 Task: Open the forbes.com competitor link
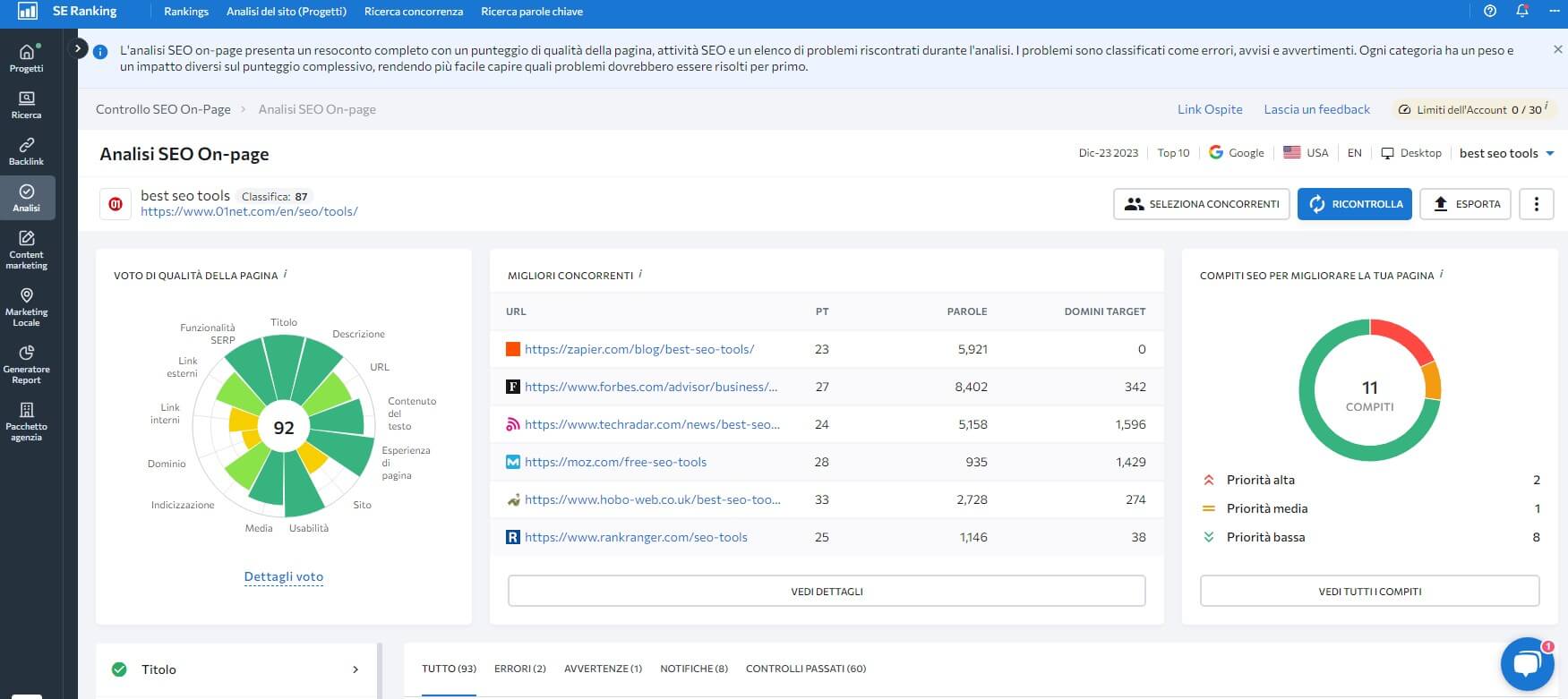point(651,387)
